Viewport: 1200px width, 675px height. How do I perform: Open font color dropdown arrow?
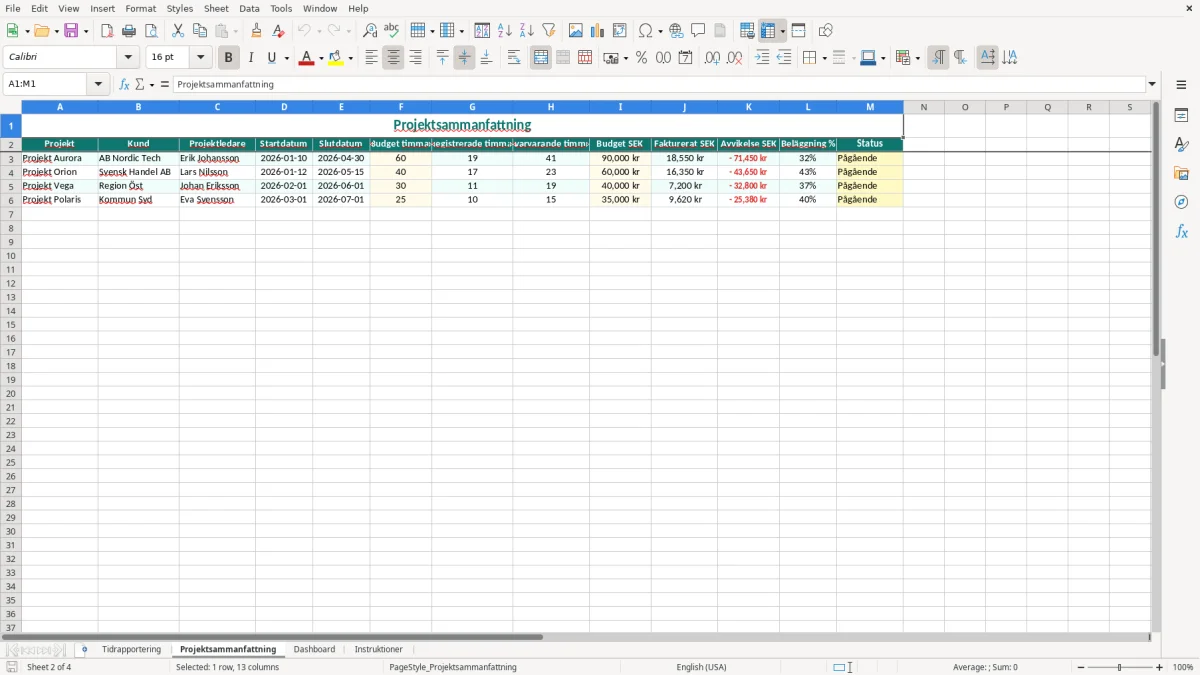pyautogui.click(x=321, y=58)
